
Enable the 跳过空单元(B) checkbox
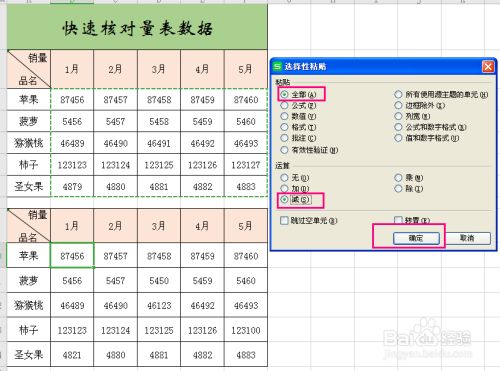[x=284, y=220]
